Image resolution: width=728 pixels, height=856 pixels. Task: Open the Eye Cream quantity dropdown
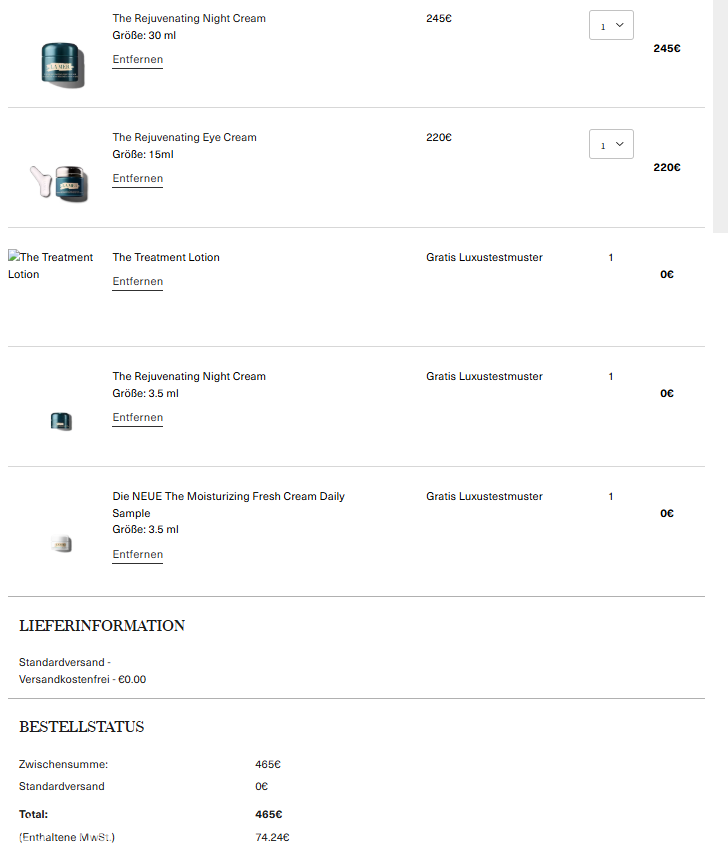click(x=611, y=145)
